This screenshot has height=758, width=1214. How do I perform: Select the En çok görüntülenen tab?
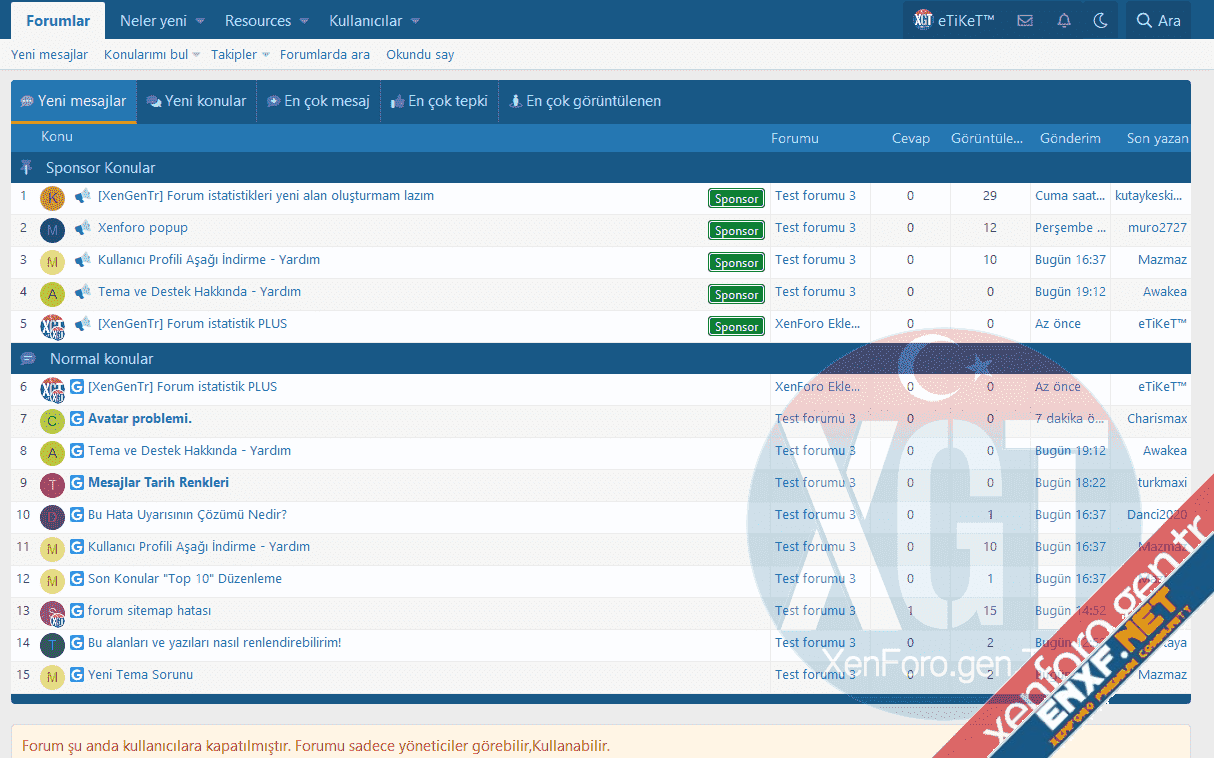[584, 101]
